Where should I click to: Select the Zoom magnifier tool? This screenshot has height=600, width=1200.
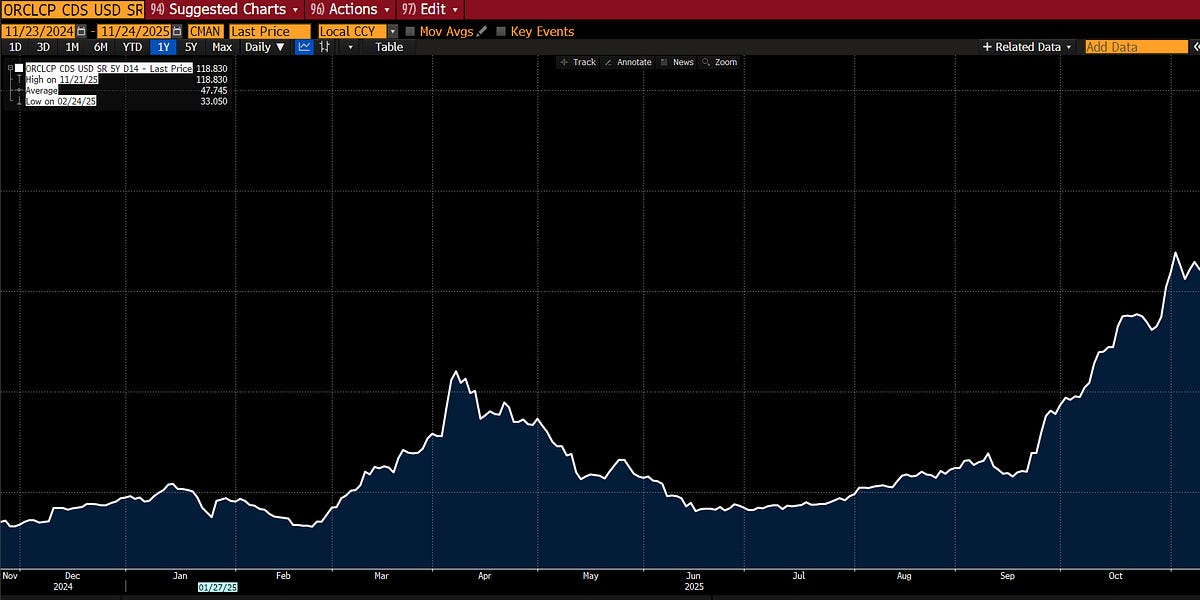coord(722,62)
